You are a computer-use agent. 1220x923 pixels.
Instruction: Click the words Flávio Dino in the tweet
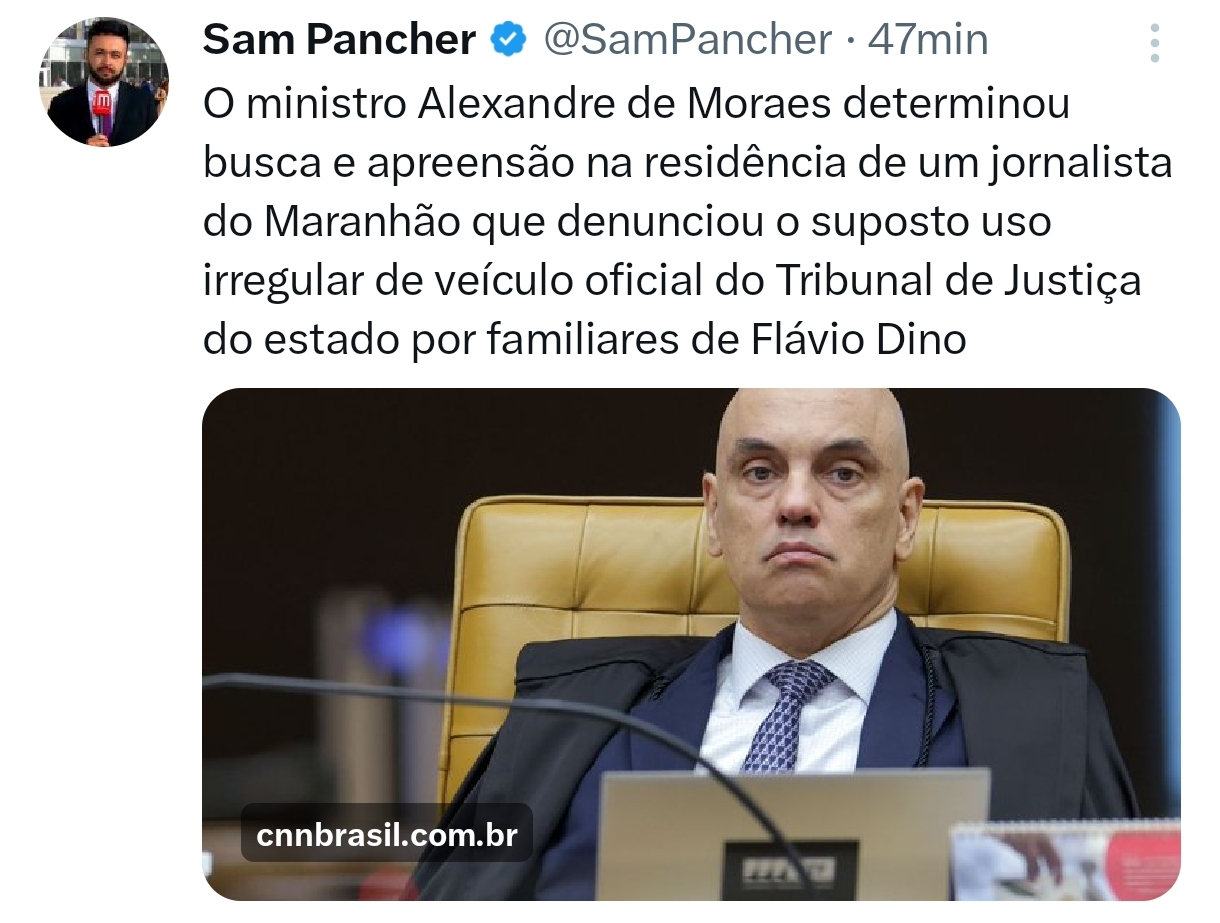(859, 340)
